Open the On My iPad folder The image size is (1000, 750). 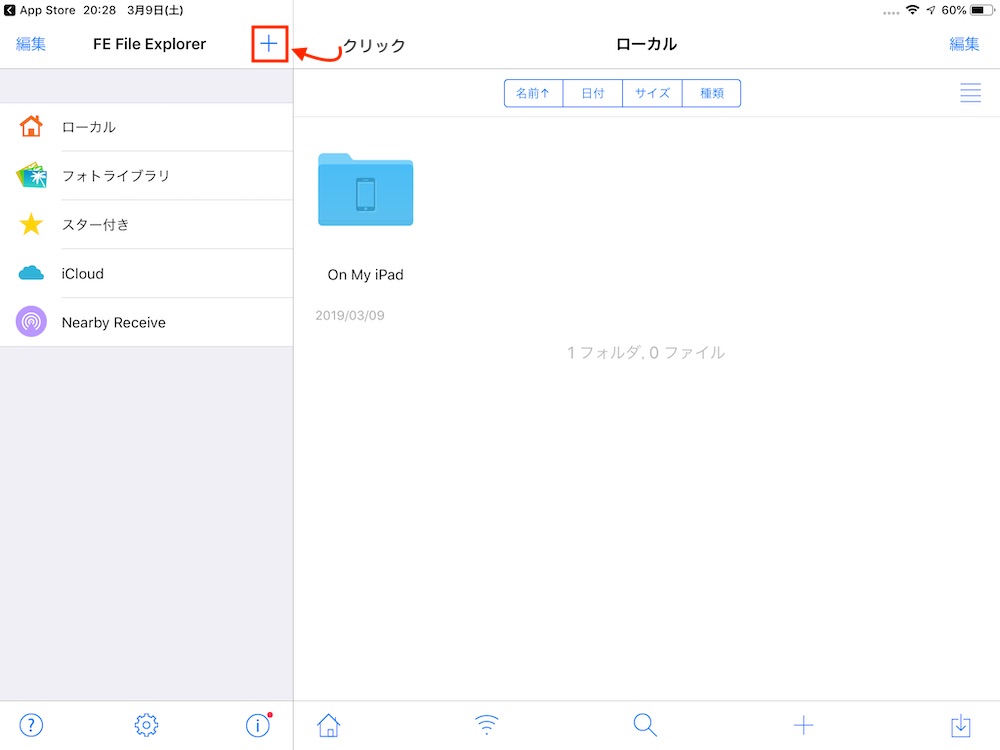[365, 189]
